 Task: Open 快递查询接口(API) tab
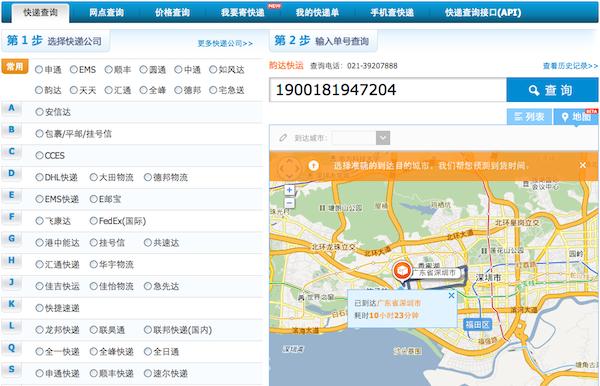point(483,13)
